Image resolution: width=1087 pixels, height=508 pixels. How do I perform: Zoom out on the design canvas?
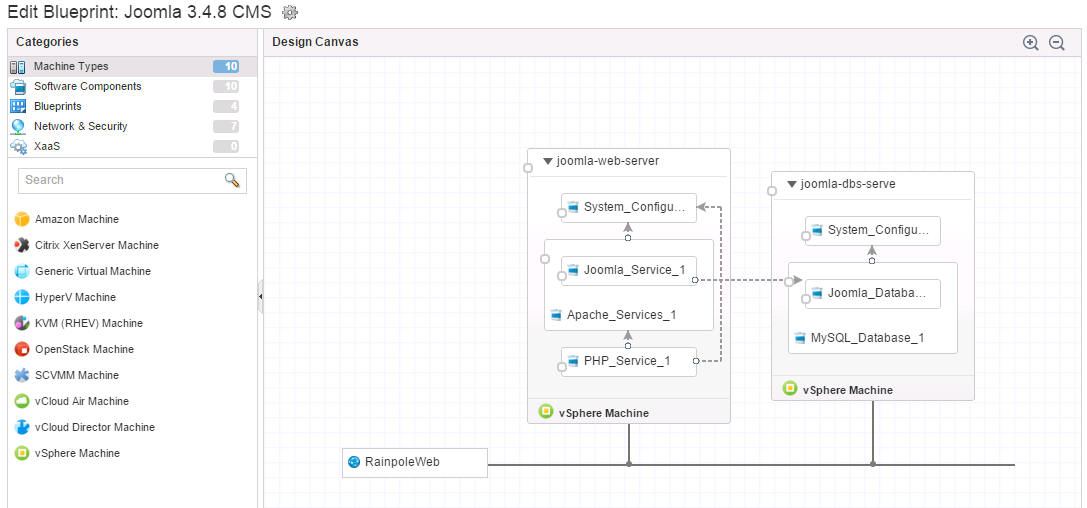coord(1056,42)
